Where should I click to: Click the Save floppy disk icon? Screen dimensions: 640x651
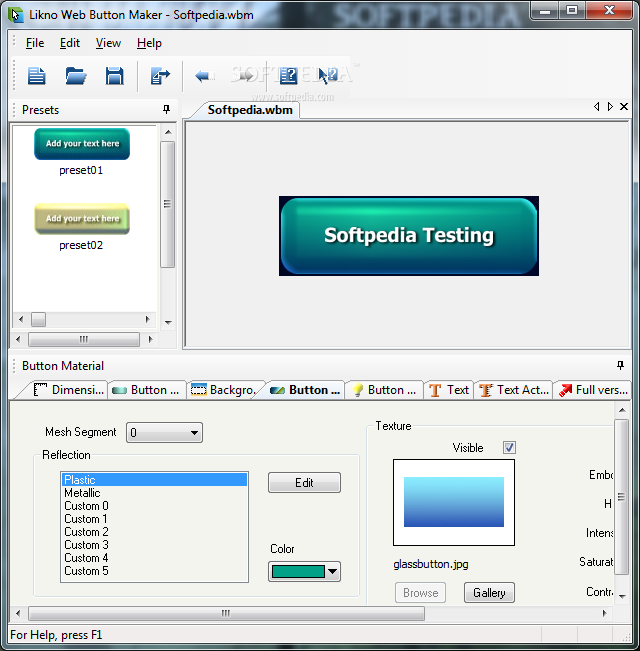coord(115,76)
